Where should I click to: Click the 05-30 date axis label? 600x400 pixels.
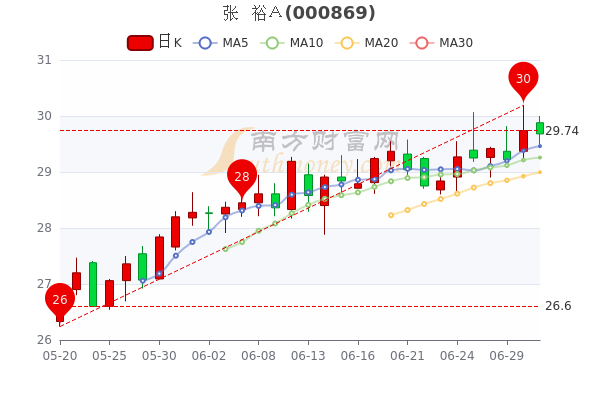coord(159,356)
